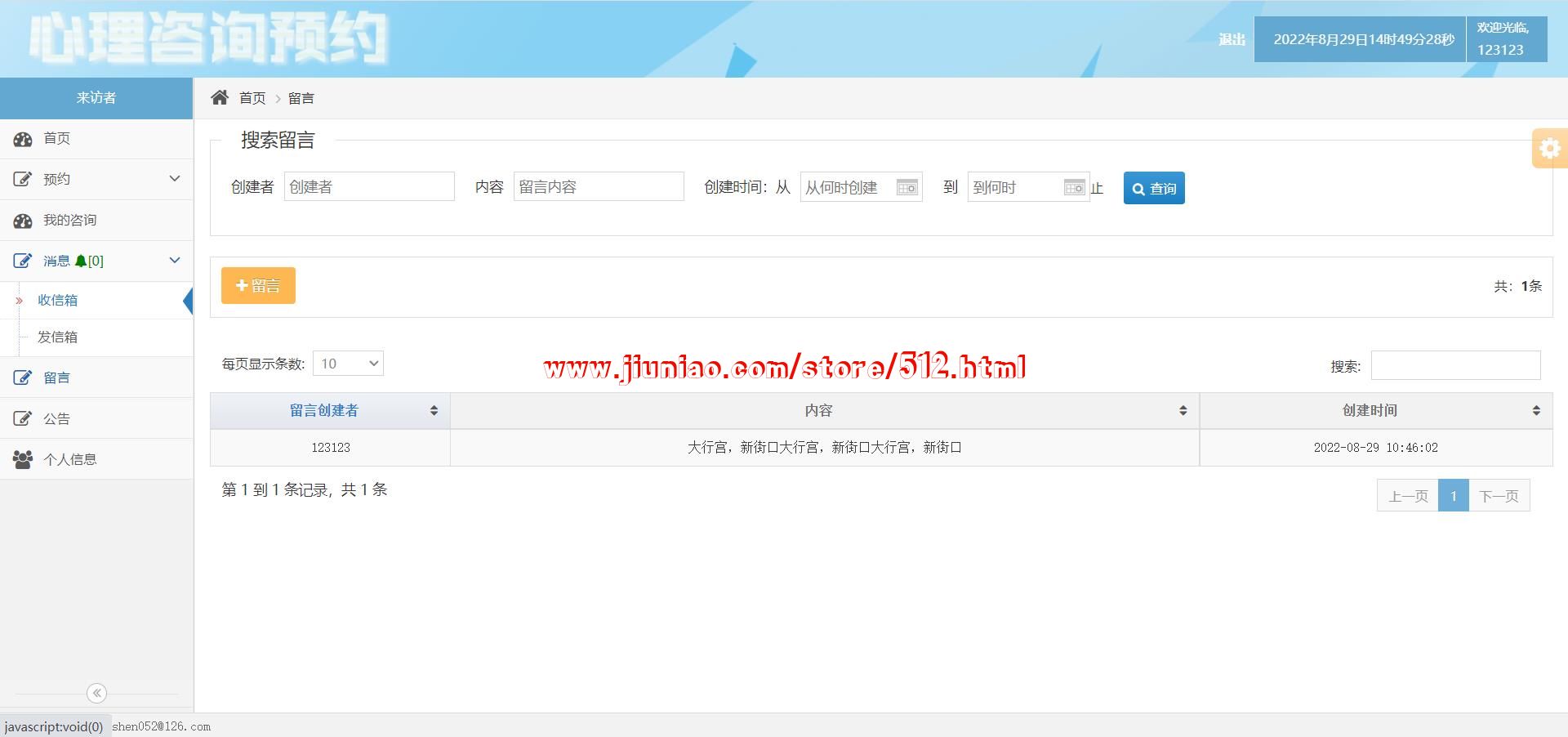Select 收信箱 in the sidebar
Viewport: 1568px width, 737px height.
96,300
